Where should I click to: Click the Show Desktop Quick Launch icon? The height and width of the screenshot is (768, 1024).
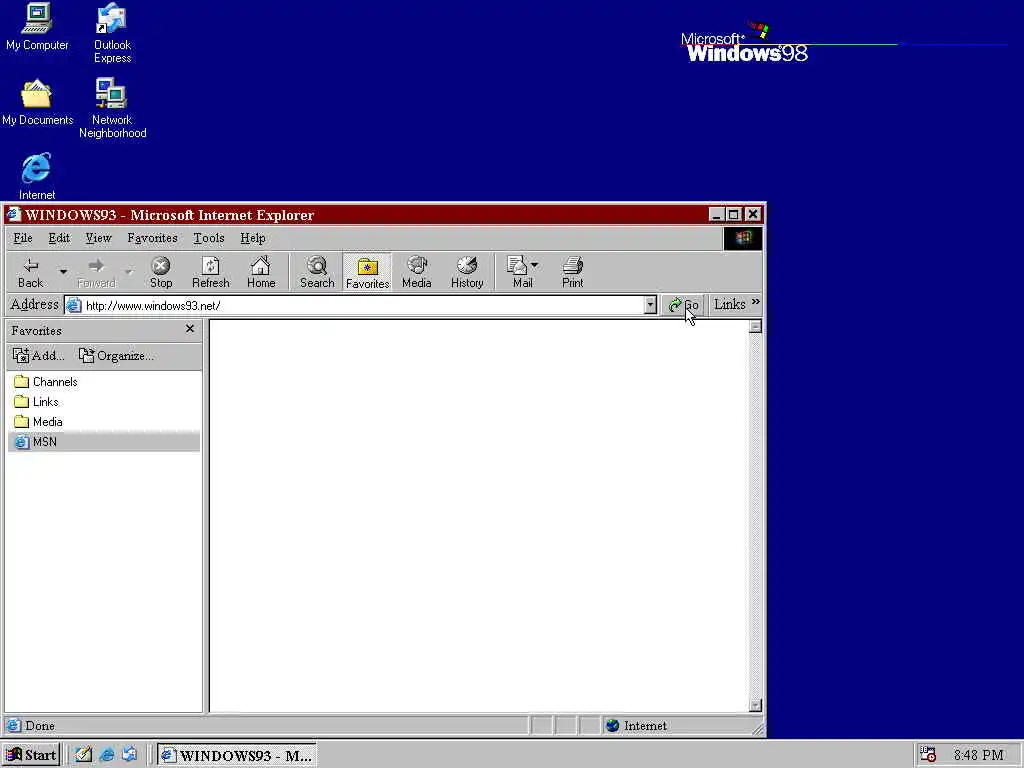coord(83,755)
